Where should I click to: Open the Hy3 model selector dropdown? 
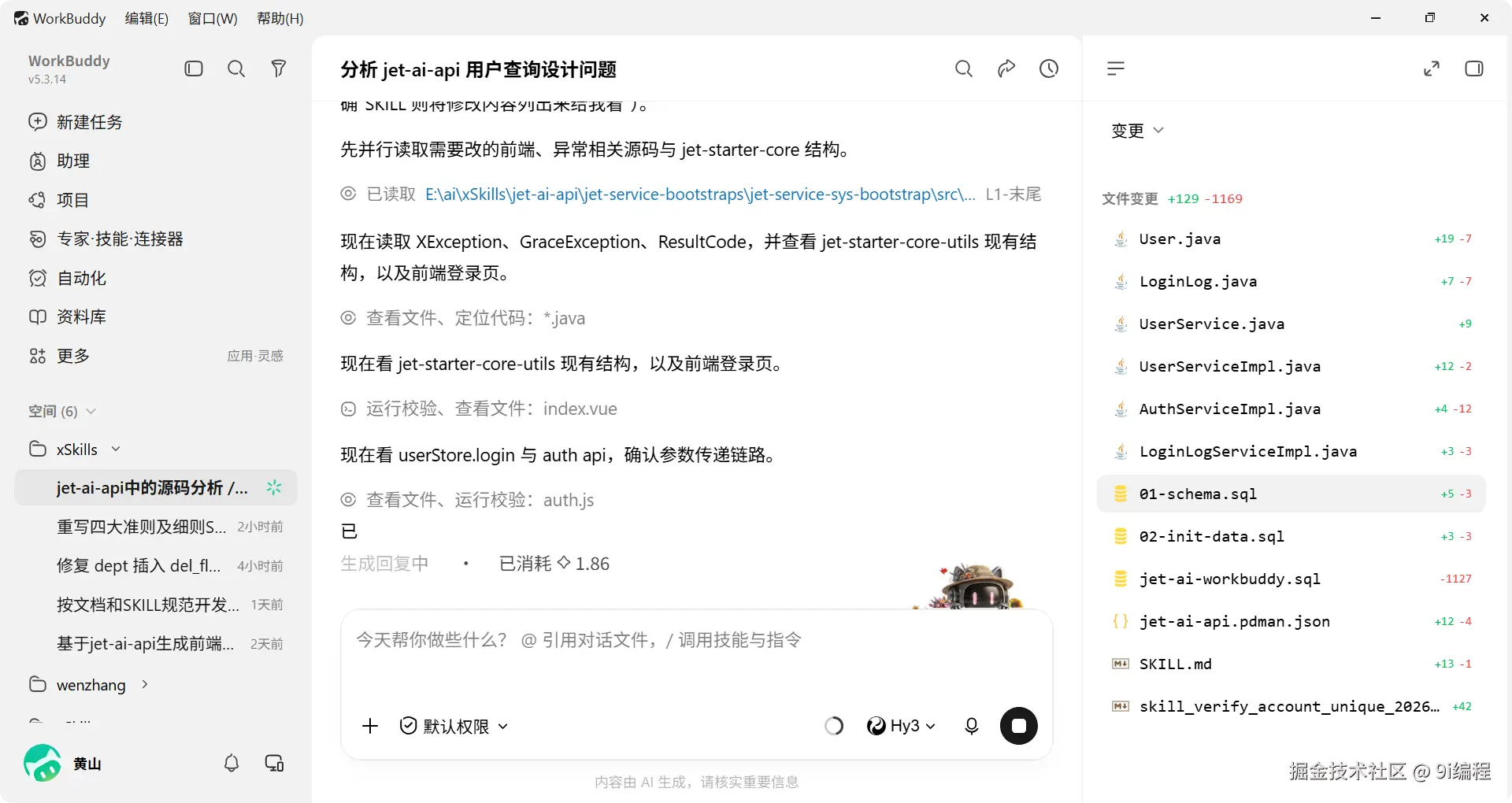901,726
